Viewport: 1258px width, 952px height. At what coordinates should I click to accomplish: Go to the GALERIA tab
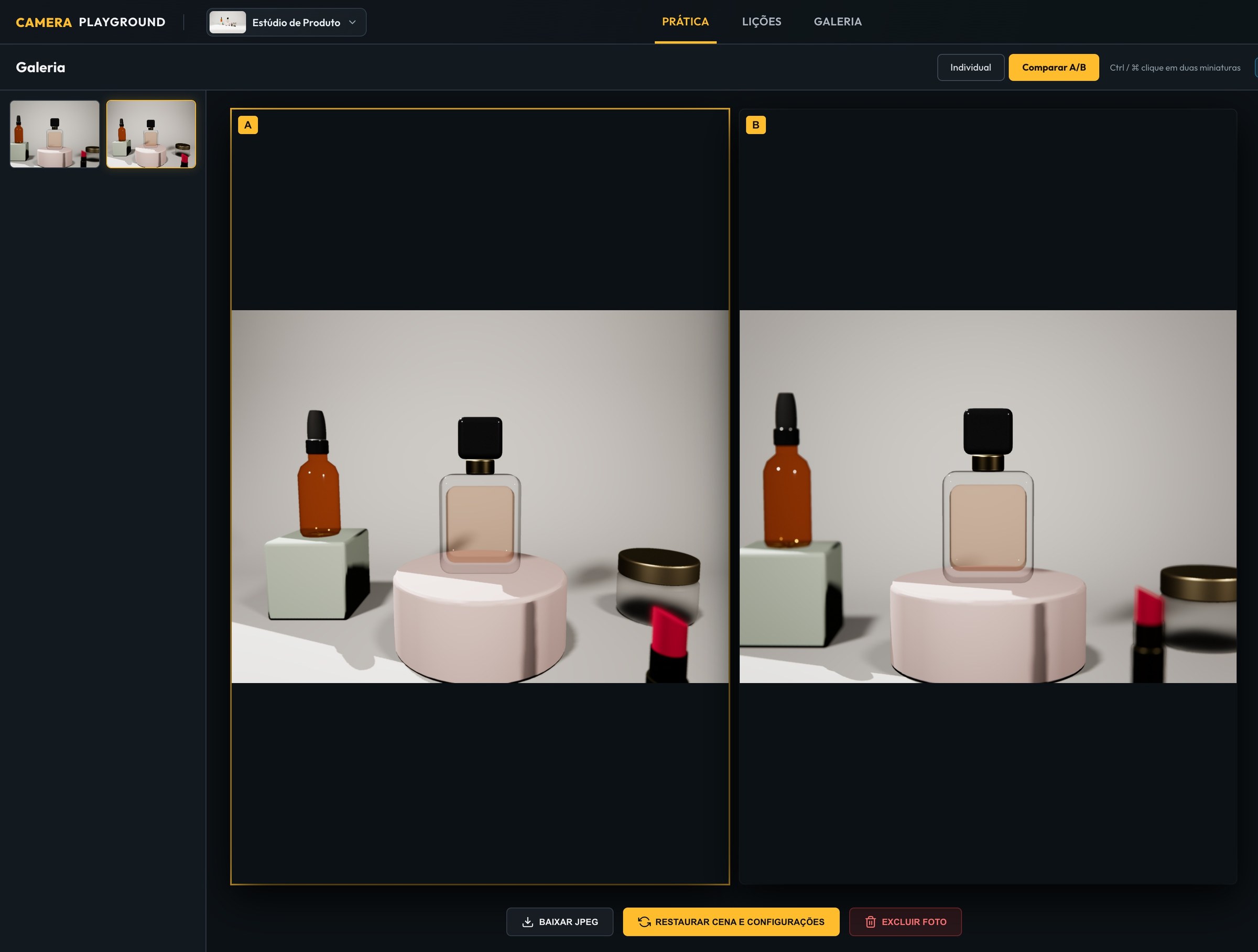(x=837, y=21)
